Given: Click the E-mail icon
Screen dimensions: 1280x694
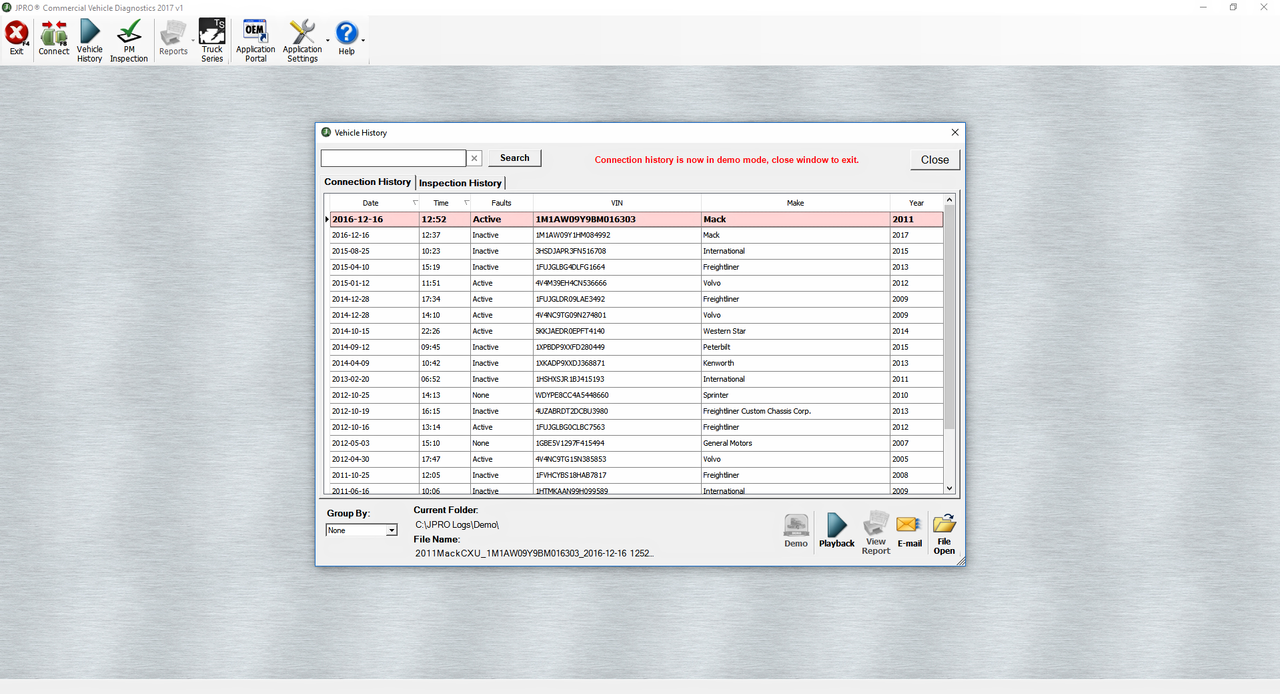Looking at the screenshot, I should pos(909,531).
